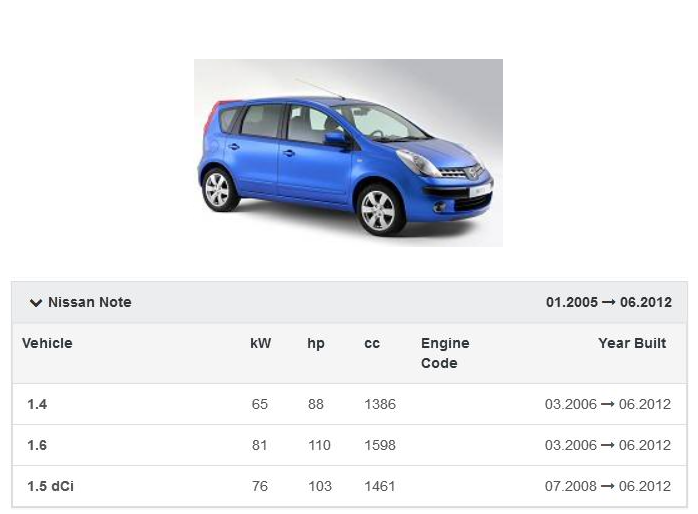
Task: Collapse the Nissan Note chevron arrow
Action: (x=36, y=303)
